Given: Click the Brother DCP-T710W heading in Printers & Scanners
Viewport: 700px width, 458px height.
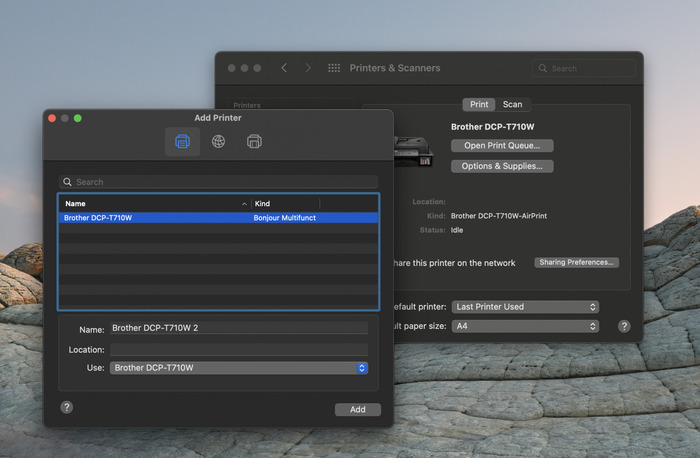Looking at the screenshot, I should pyautogui.click(x=492, y=127).
